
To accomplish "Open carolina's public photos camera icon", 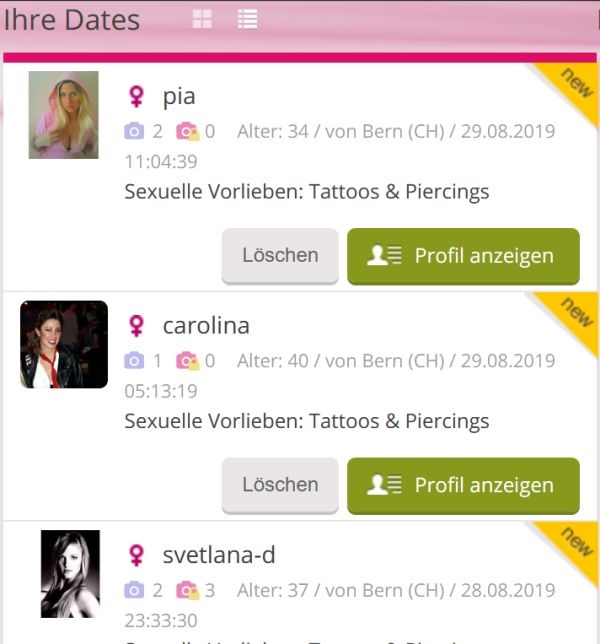I will pos(134,361).
